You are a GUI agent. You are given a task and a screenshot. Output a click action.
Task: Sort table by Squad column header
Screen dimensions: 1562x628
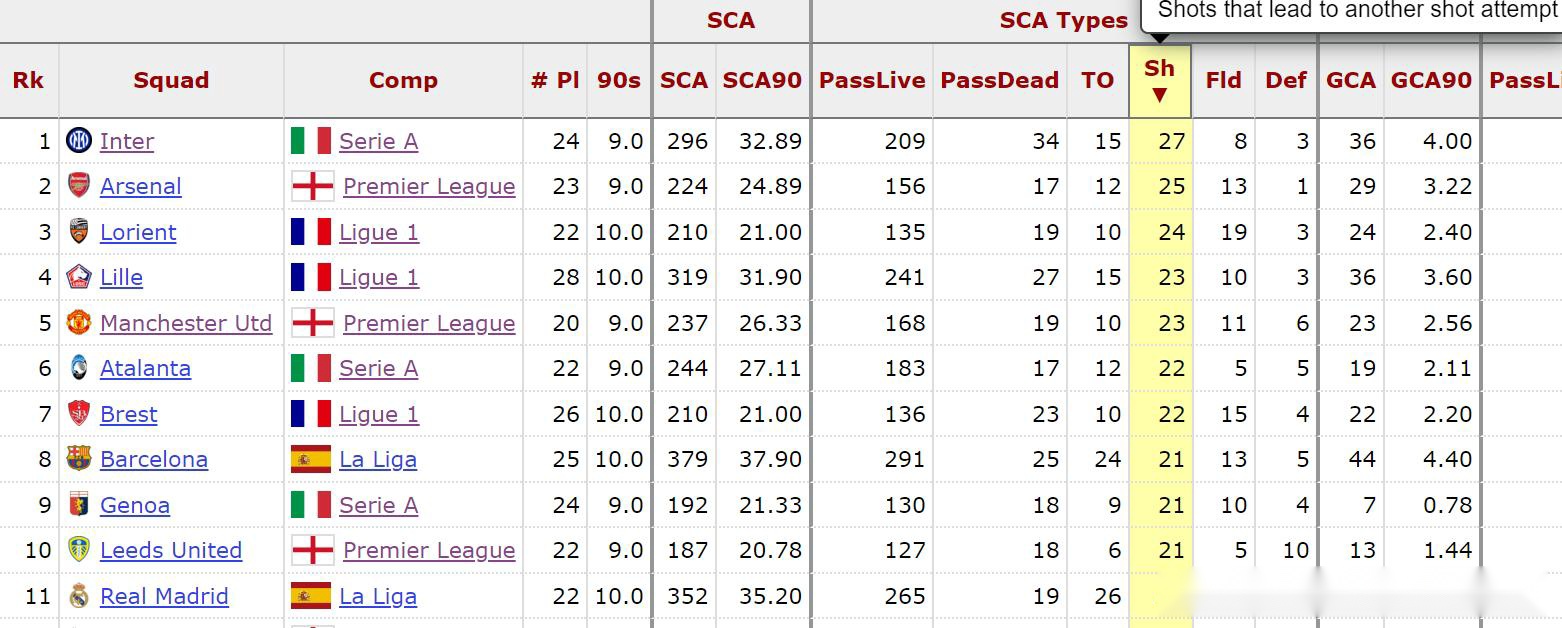pos(171,81)
